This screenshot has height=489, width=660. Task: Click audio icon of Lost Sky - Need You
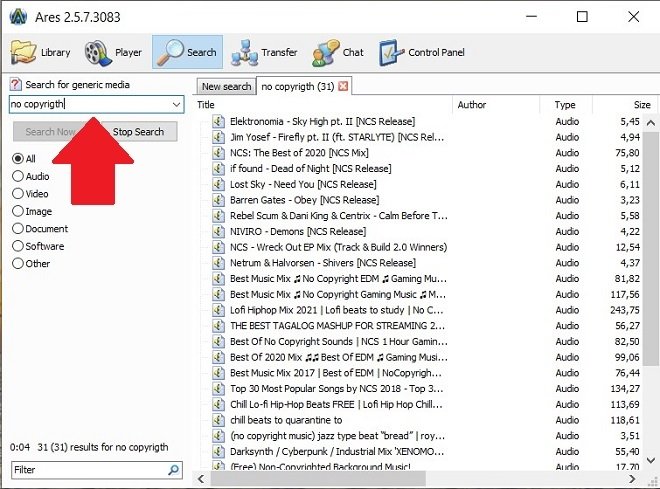[x=218, y=184]
